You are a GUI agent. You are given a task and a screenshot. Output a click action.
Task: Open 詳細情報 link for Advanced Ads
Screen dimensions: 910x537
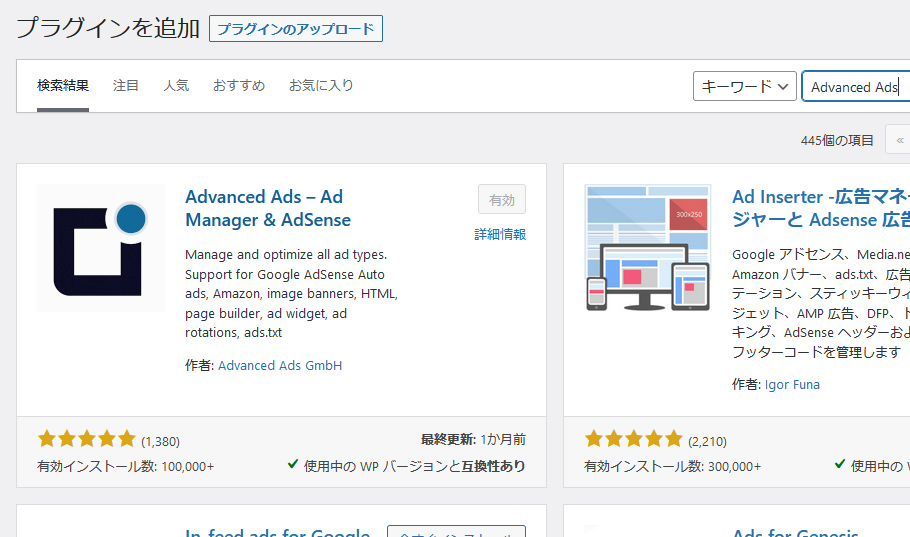(500, 234)
